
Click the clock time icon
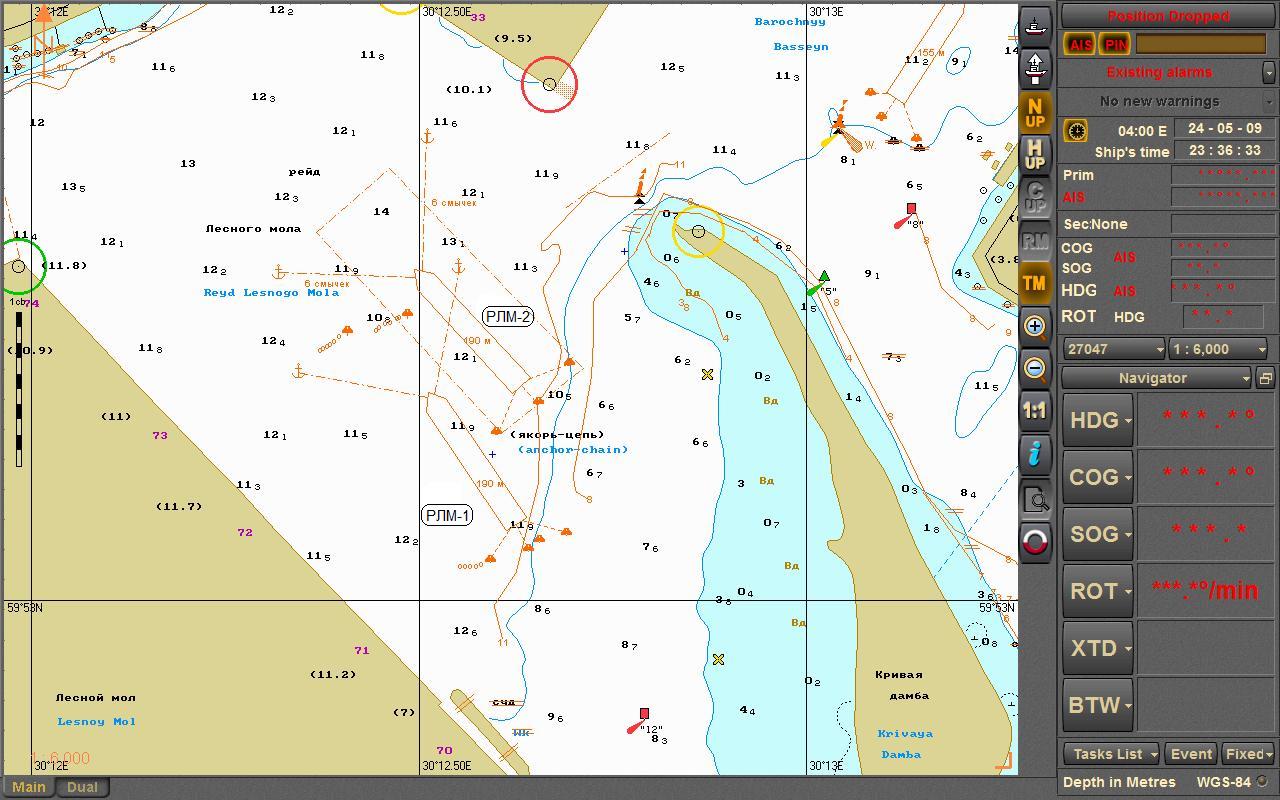pyautogui.click(x=1075, y=131)
